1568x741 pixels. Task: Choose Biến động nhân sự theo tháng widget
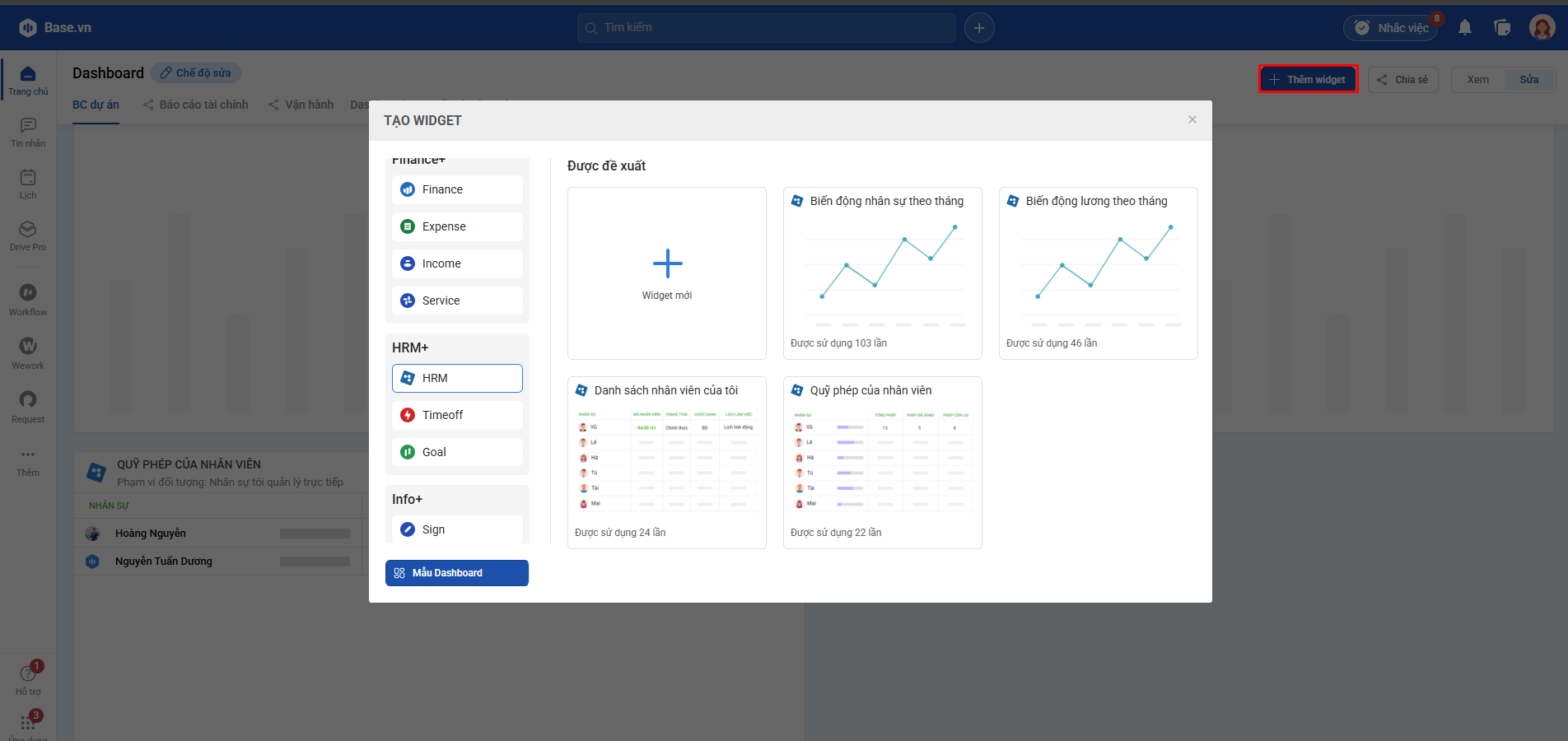point(883,273)
